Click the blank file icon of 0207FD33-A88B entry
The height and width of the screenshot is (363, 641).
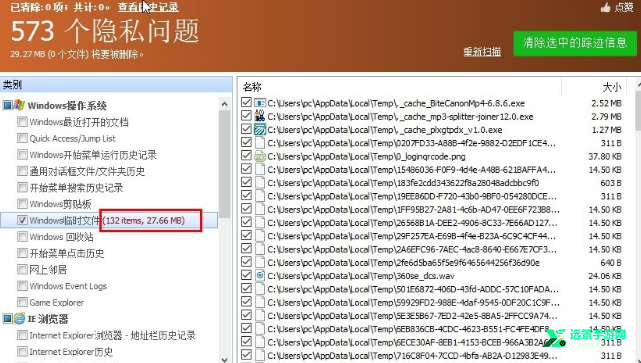[x=260, y=143]
